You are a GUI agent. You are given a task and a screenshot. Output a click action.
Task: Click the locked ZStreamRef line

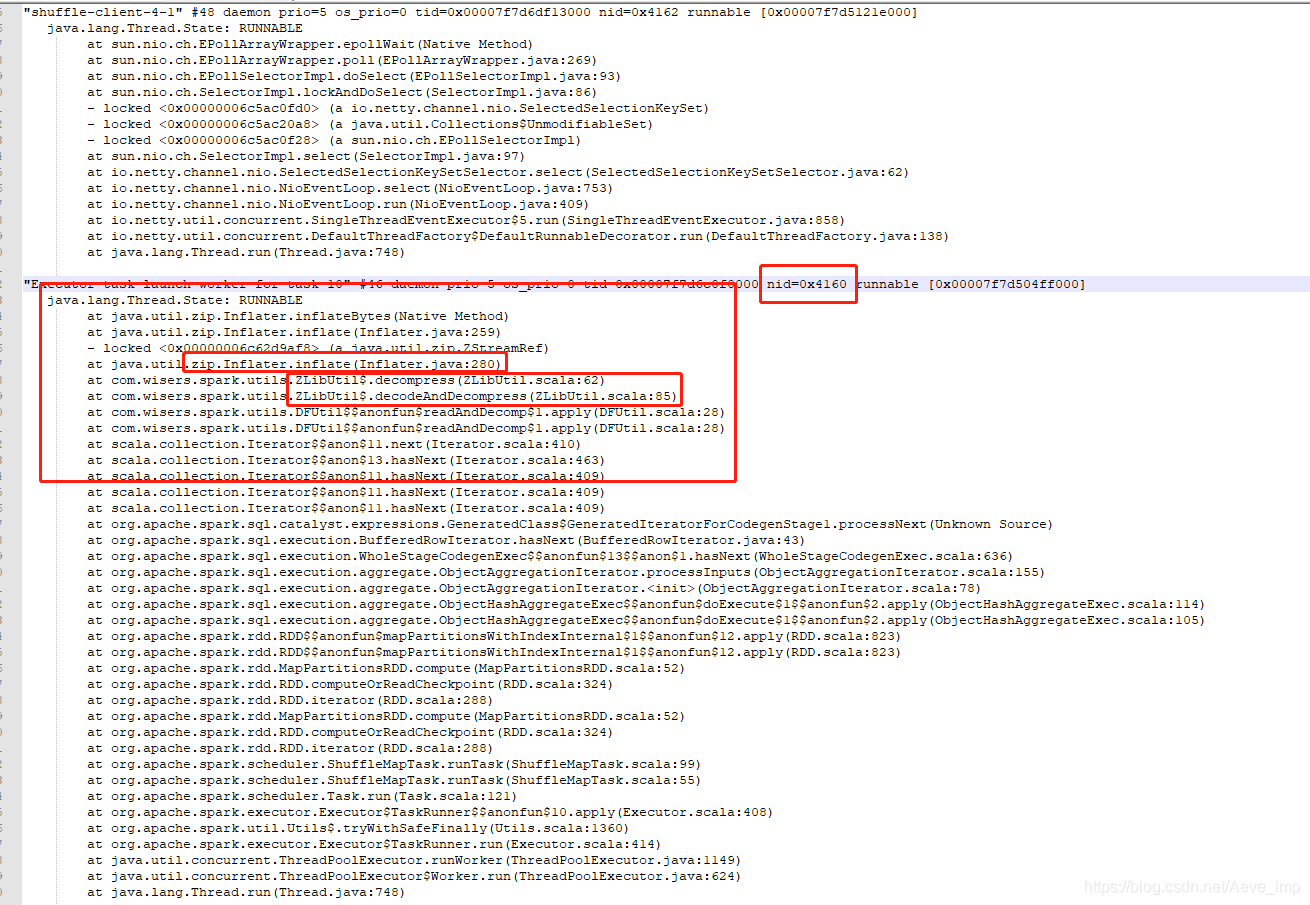(320, 348)
